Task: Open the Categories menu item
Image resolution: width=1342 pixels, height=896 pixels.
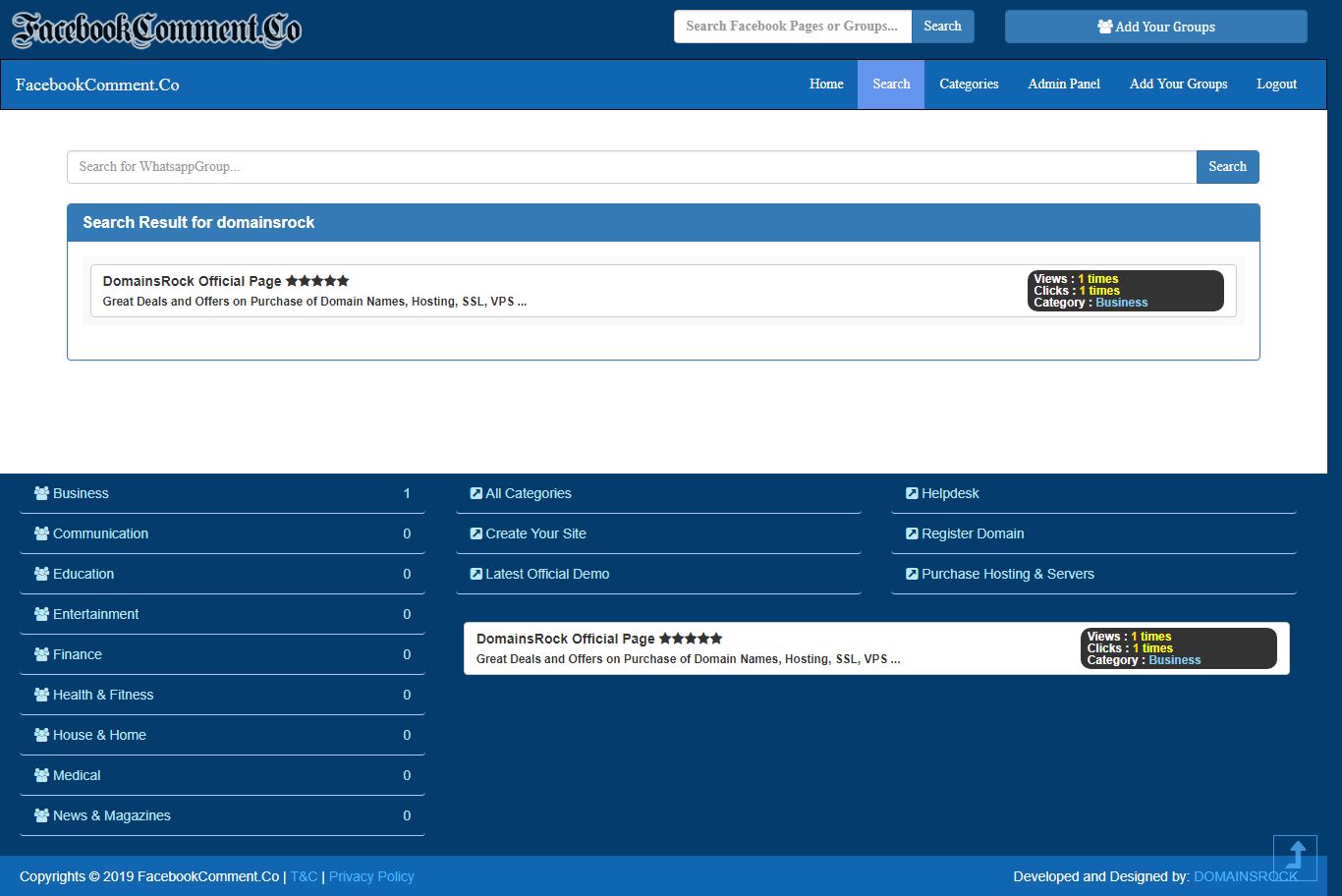Action: pos(969,84)
